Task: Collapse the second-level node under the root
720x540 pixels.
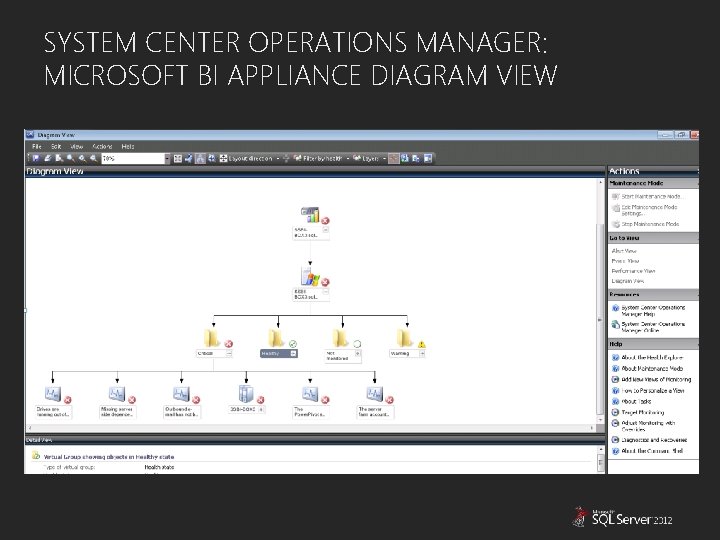Action: tap(326, 292)
